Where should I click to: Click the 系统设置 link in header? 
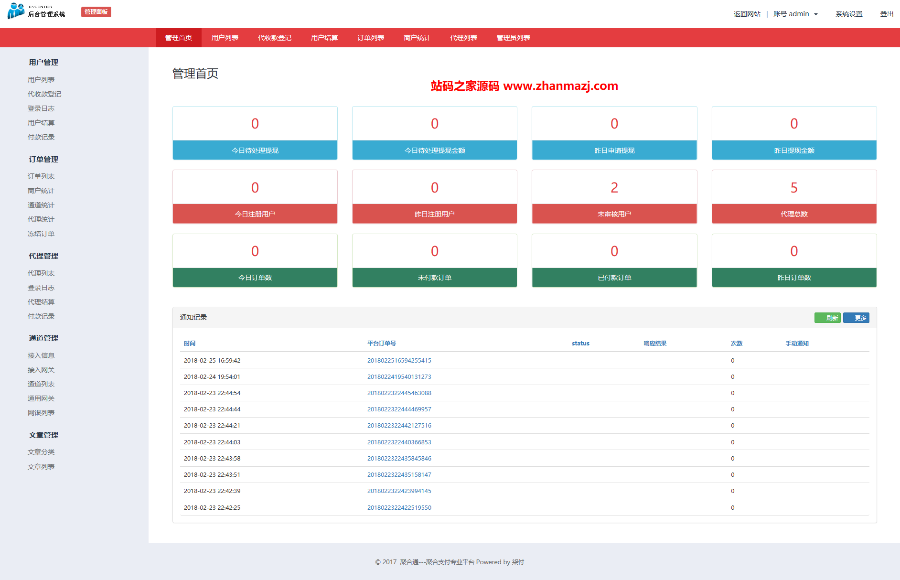point(849,13)
